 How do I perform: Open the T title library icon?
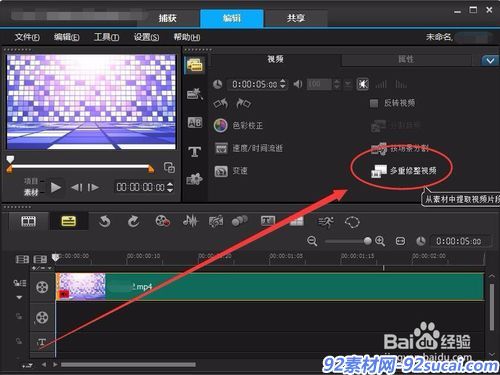click(x=195, y=152)
